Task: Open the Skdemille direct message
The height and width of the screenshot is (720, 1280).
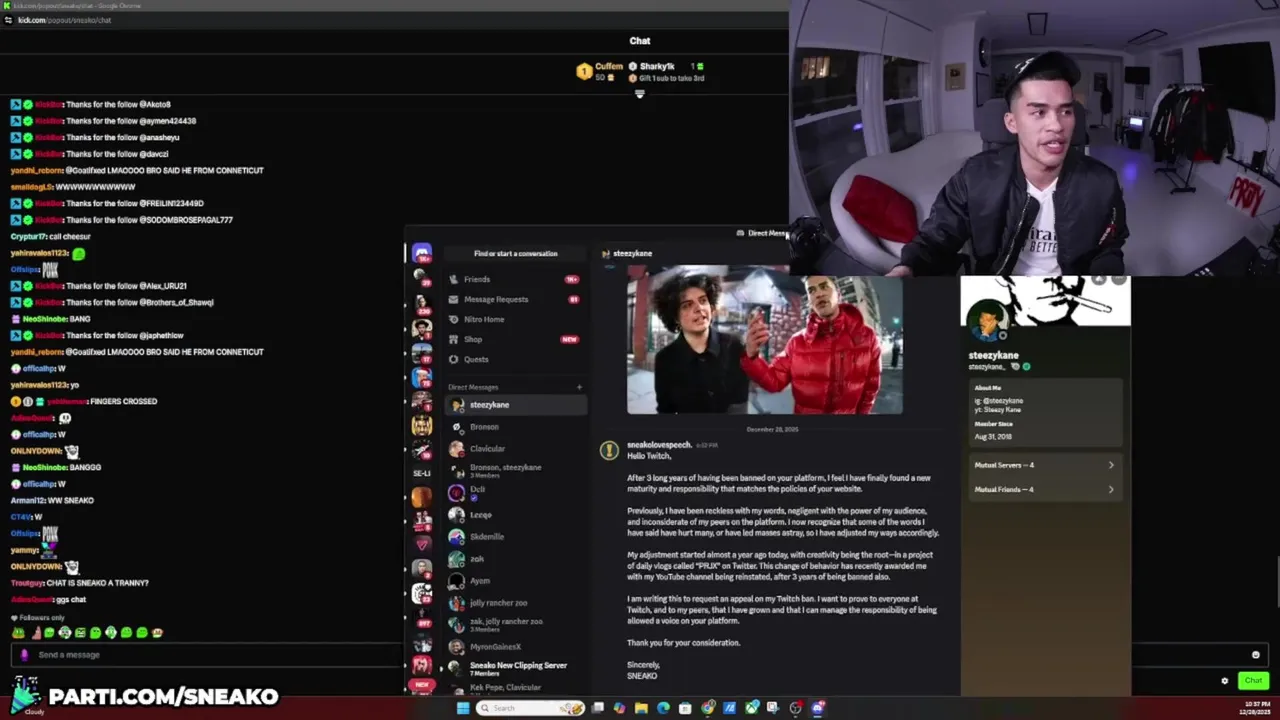Action: (x=516, y=537)
